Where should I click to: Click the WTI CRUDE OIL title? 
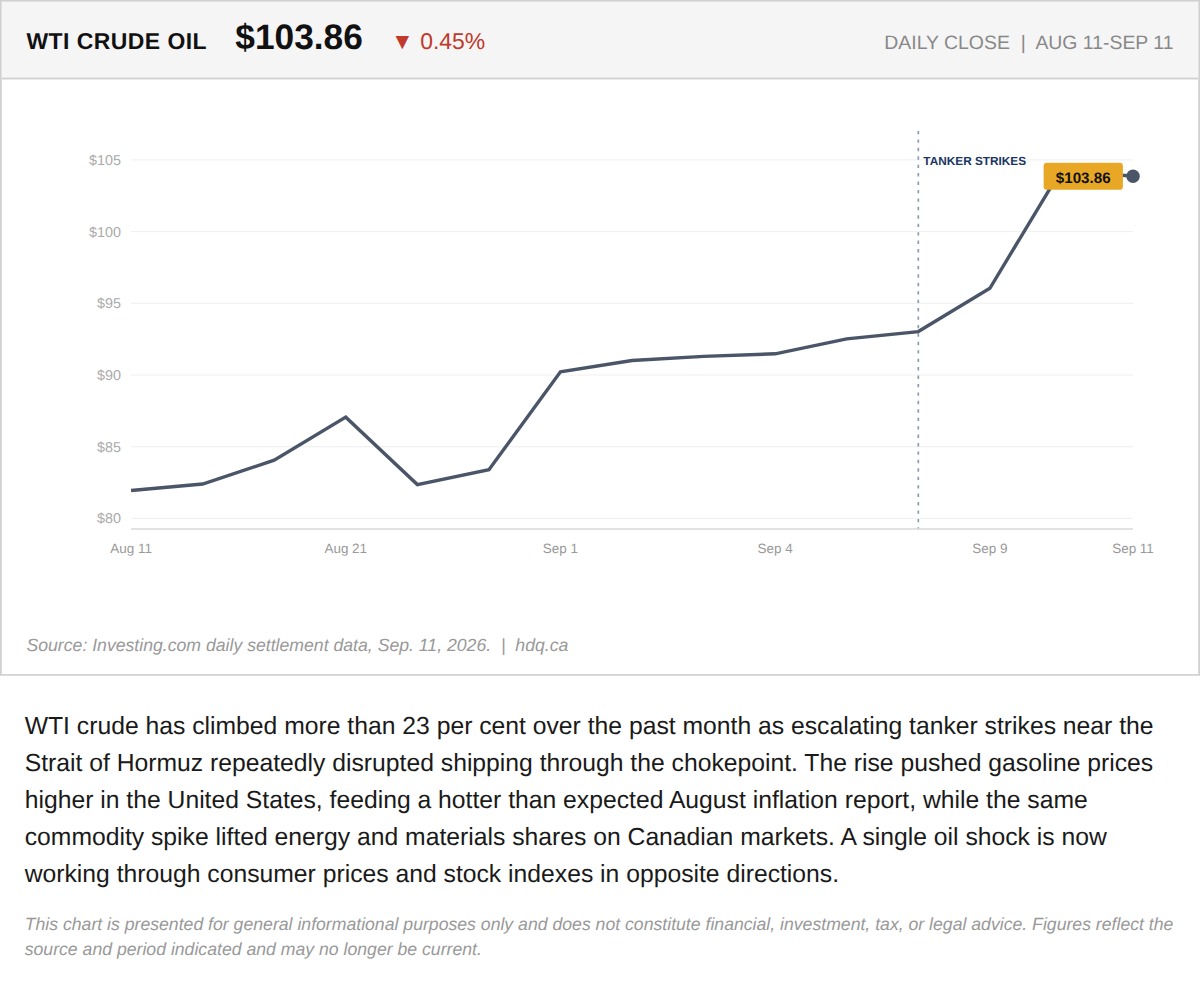[x=116, y=42]
